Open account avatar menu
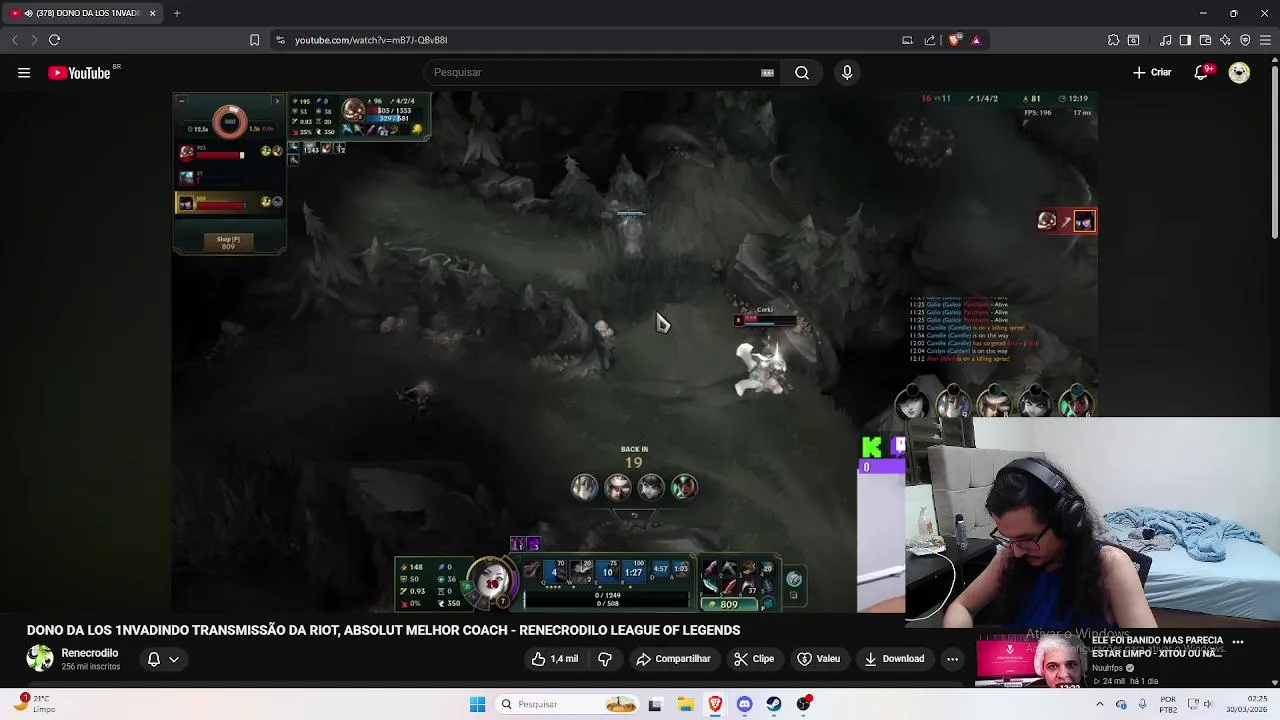Screen dimensions: 1280x720 1239,72
